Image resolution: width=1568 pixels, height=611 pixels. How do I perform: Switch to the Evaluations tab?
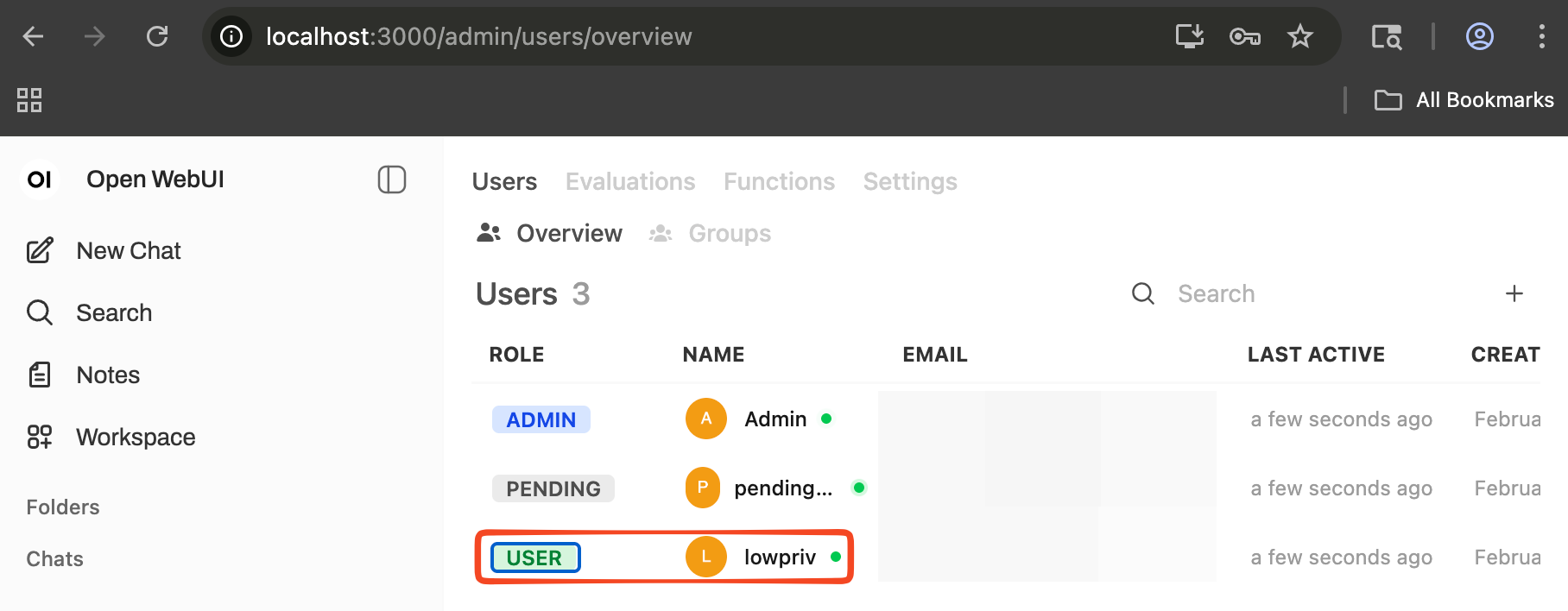(629, 181)
